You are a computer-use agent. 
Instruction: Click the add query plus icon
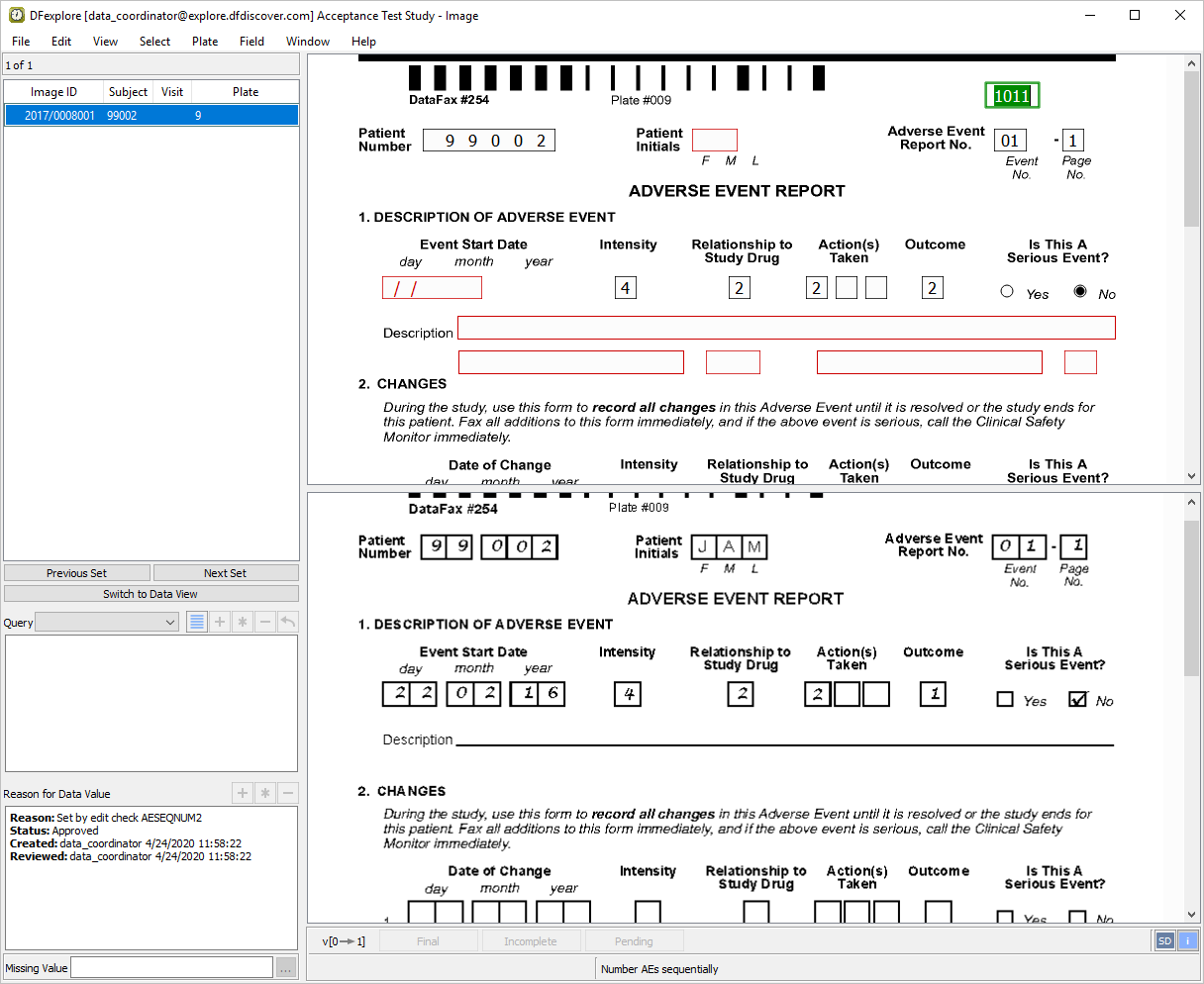tap(220, 622)
